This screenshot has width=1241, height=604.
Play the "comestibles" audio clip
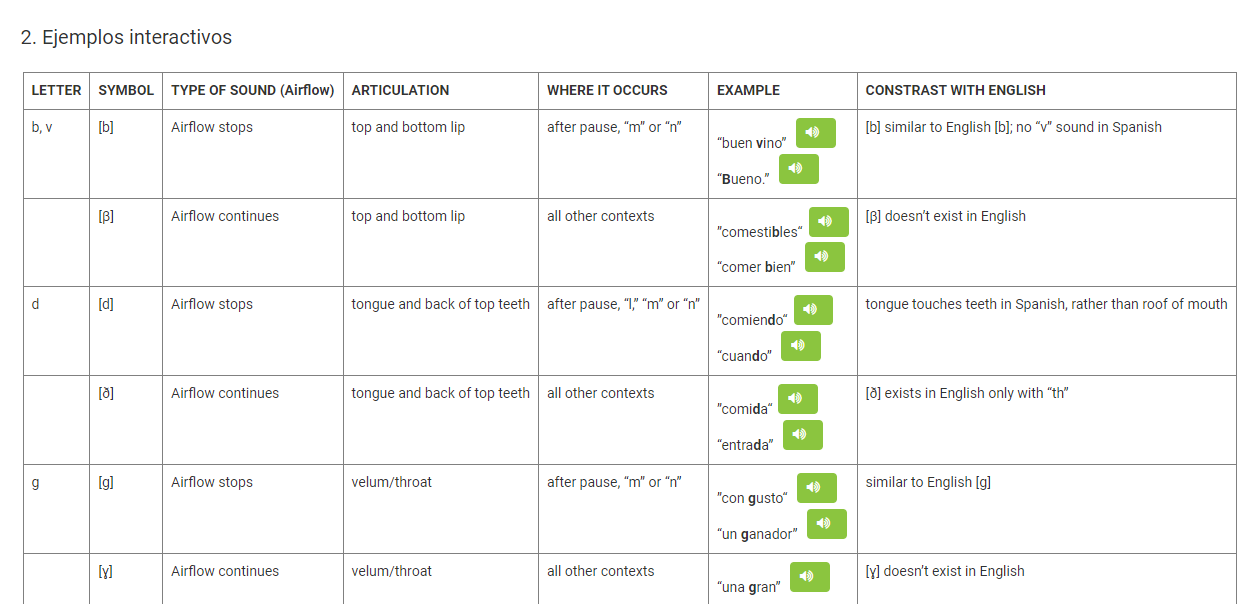point(828,222)
